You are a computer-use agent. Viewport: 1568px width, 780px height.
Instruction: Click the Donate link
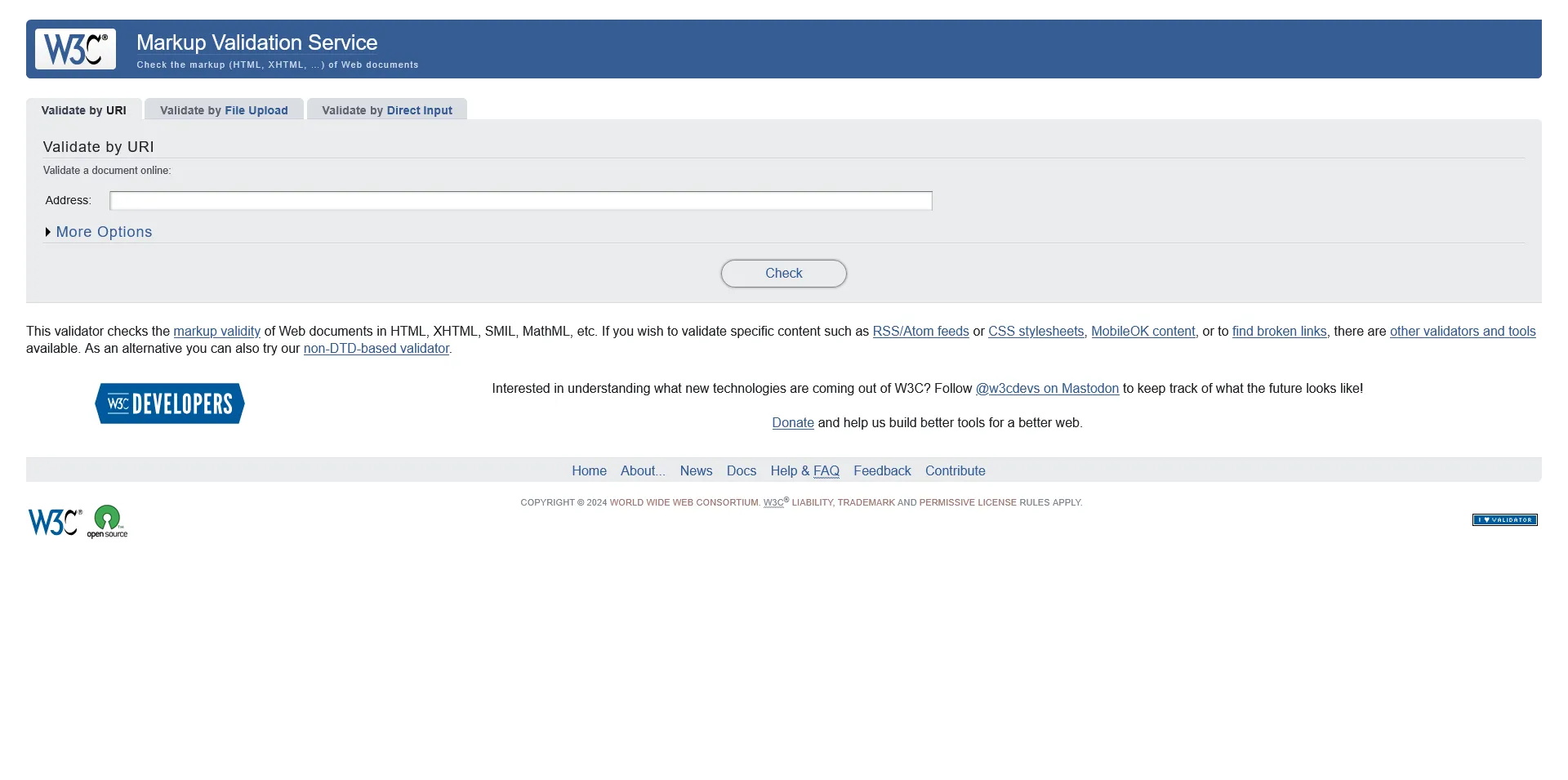(792, 423)
